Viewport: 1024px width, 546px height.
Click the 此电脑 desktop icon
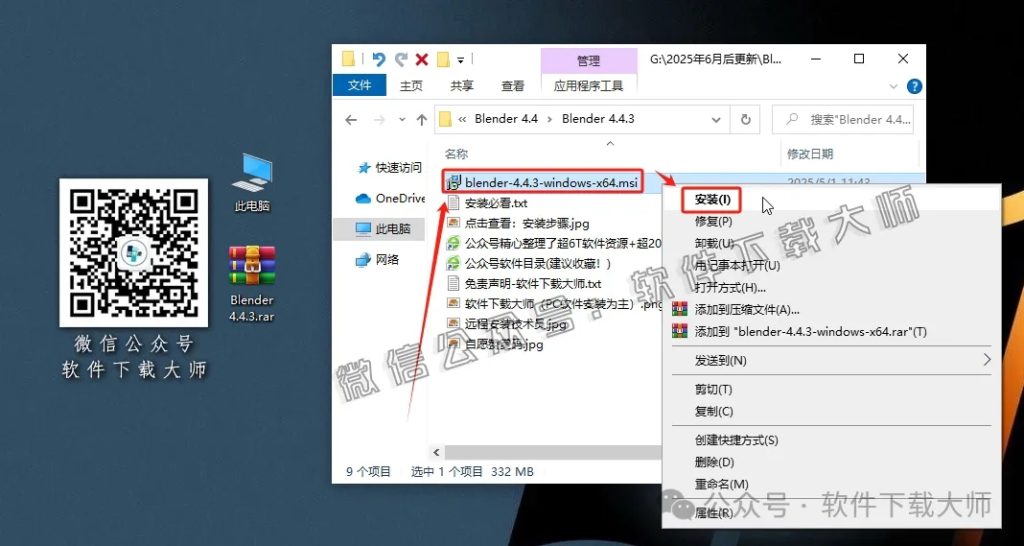click(x=251, y=183)
